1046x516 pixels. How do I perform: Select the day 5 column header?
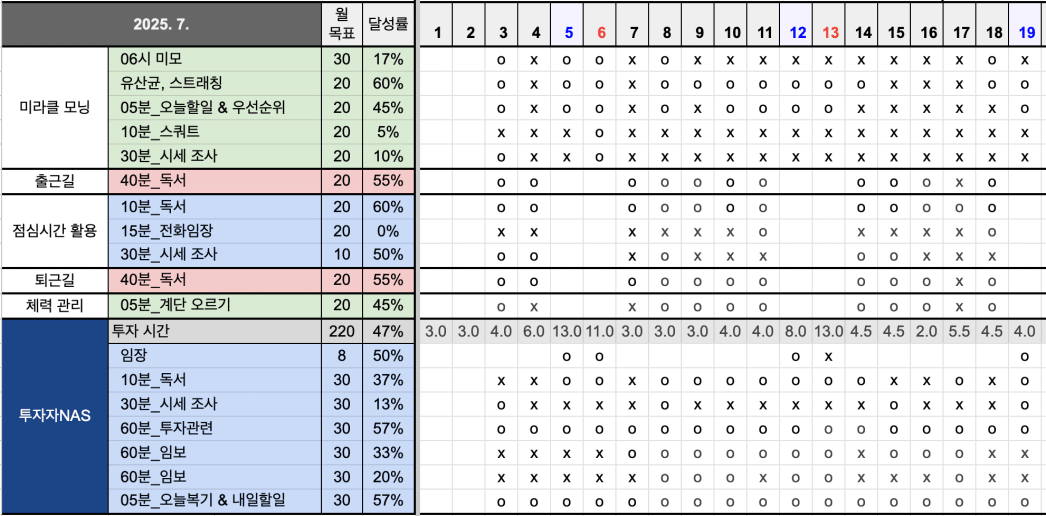568,33
